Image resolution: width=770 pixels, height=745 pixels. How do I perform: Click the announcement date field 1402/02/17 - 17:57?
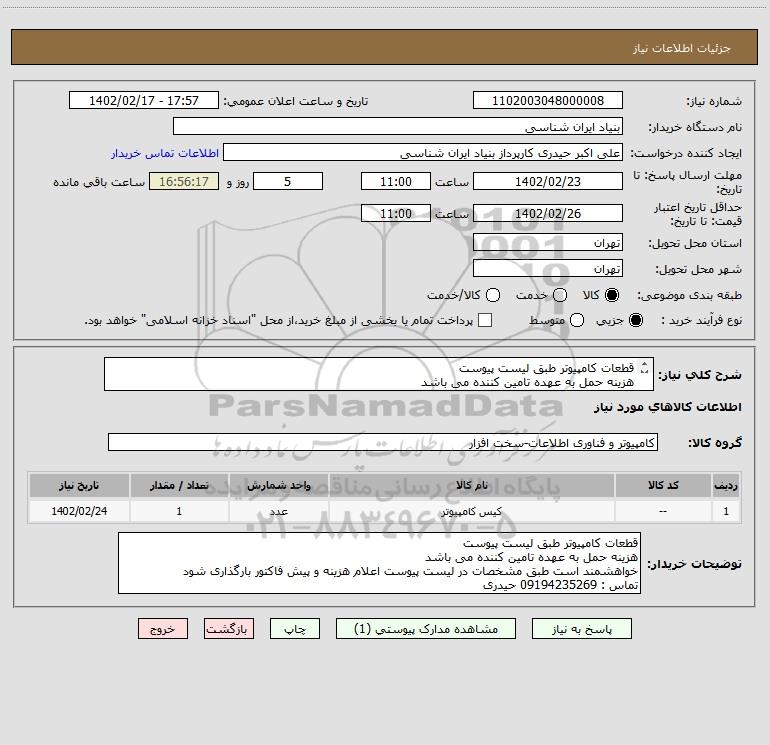tap(144, 100)
